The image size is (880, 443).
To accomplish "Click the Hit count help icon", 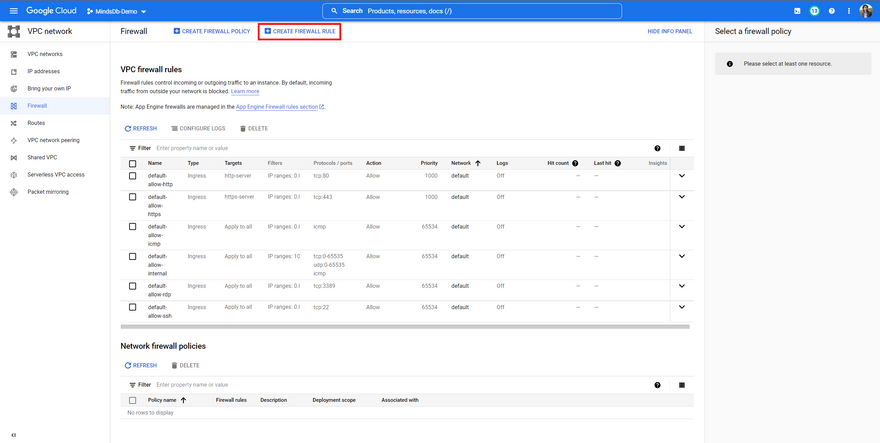I will click(575, 163).
